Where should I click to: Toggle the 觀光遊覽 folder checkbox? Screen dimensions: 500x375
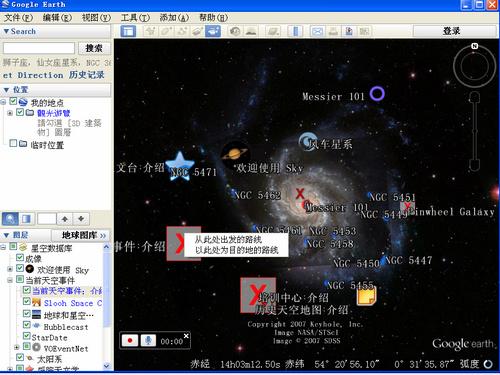coord(20,112)
